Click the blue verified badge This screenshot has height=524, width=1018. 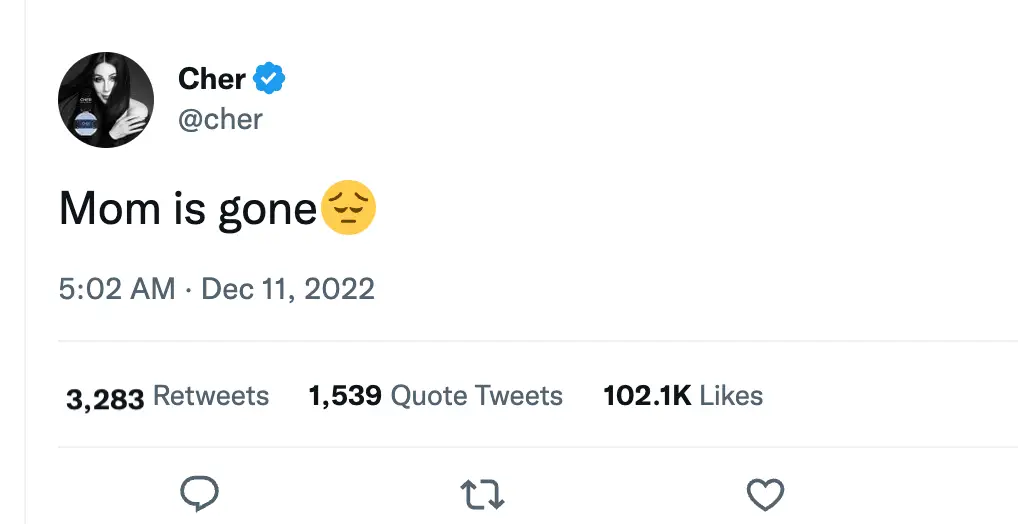pyautogui.click(x=269, y=77)
